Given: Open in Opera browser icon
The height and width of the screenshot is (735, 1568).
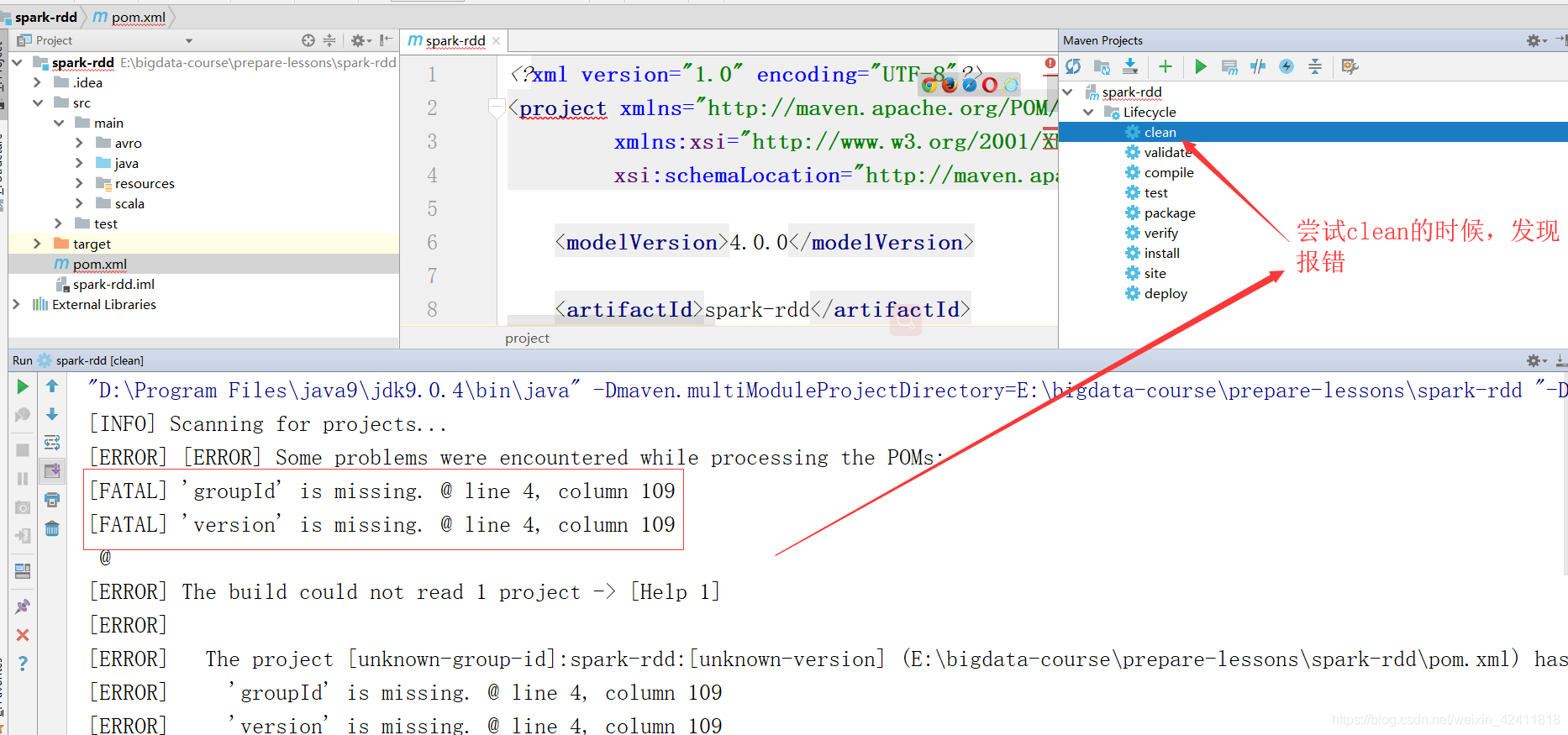Looking at the screenshot, I should pos(990,84).
